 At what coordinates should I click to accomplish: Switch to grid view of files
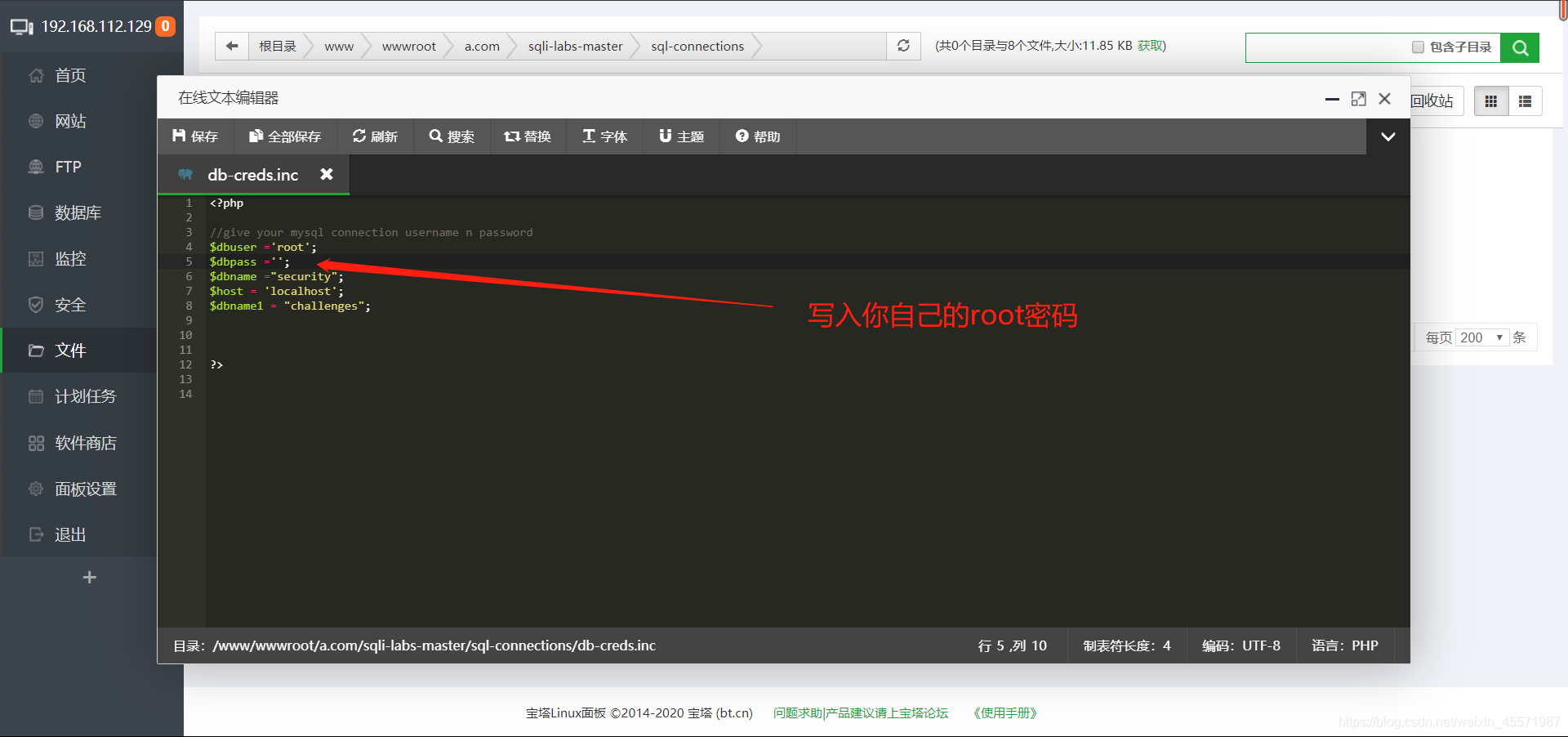1491,101
